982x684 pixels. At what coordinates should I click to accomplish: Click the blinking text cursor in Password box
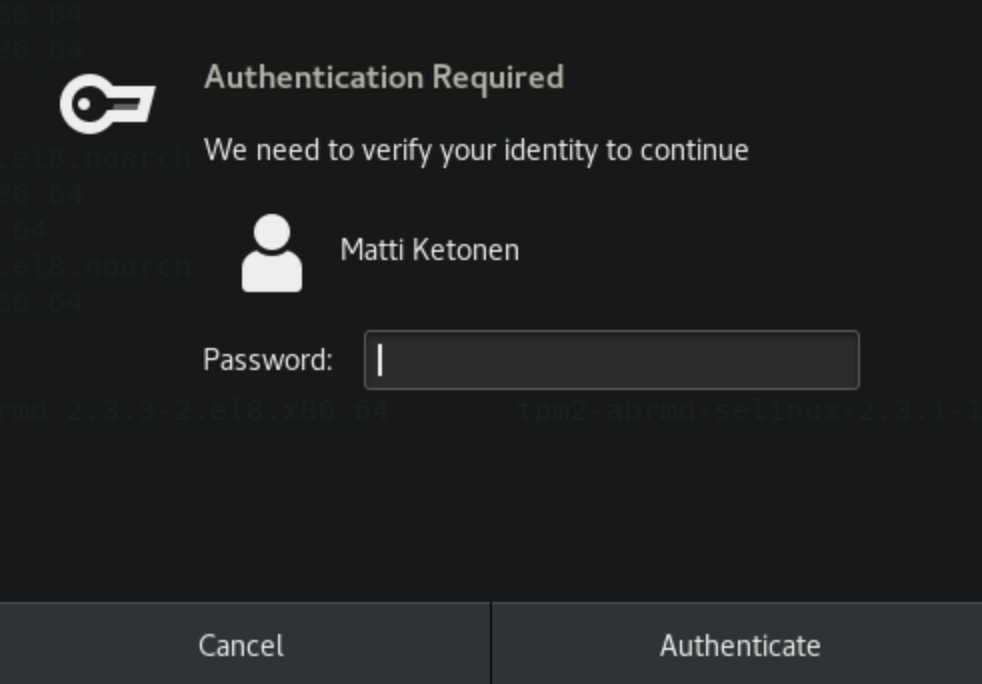coord(380,360)
